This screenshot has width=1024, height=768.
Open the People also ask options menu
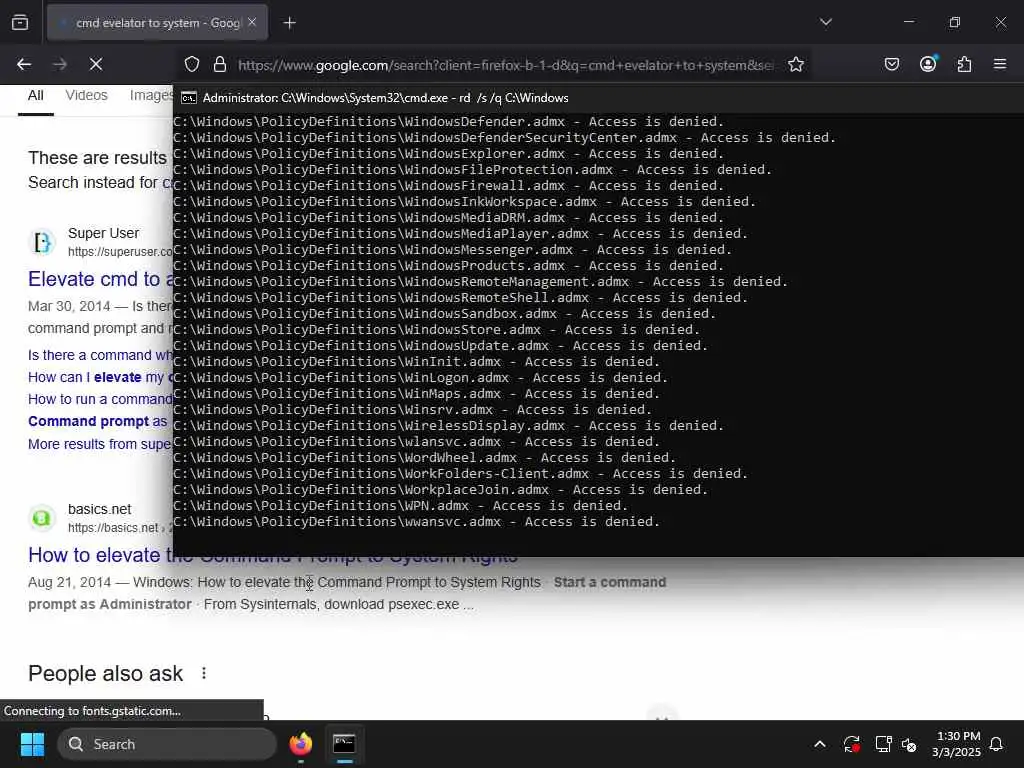204,673
